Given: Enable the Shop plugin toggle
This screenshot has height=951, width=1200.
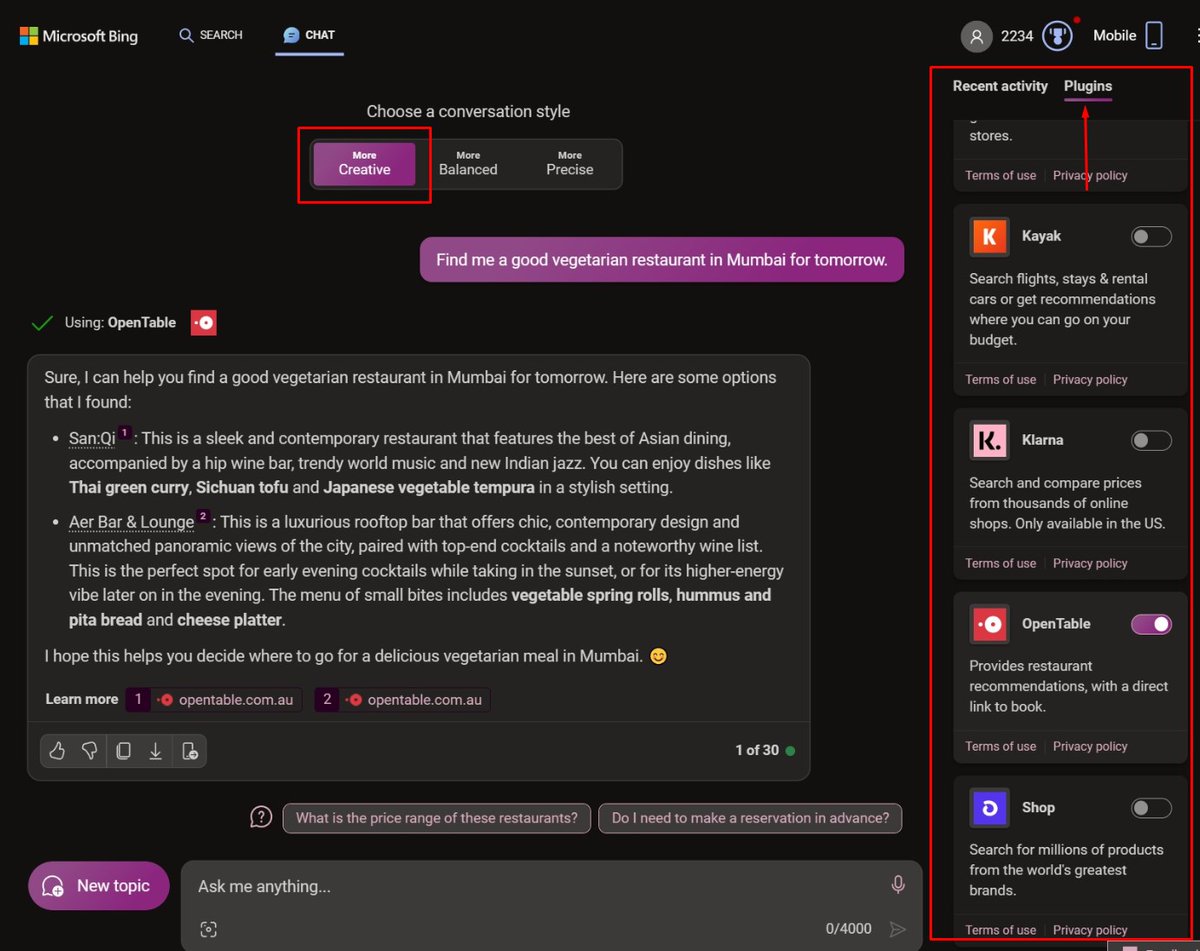Looking at the screenshot, I should point(1151,808).
